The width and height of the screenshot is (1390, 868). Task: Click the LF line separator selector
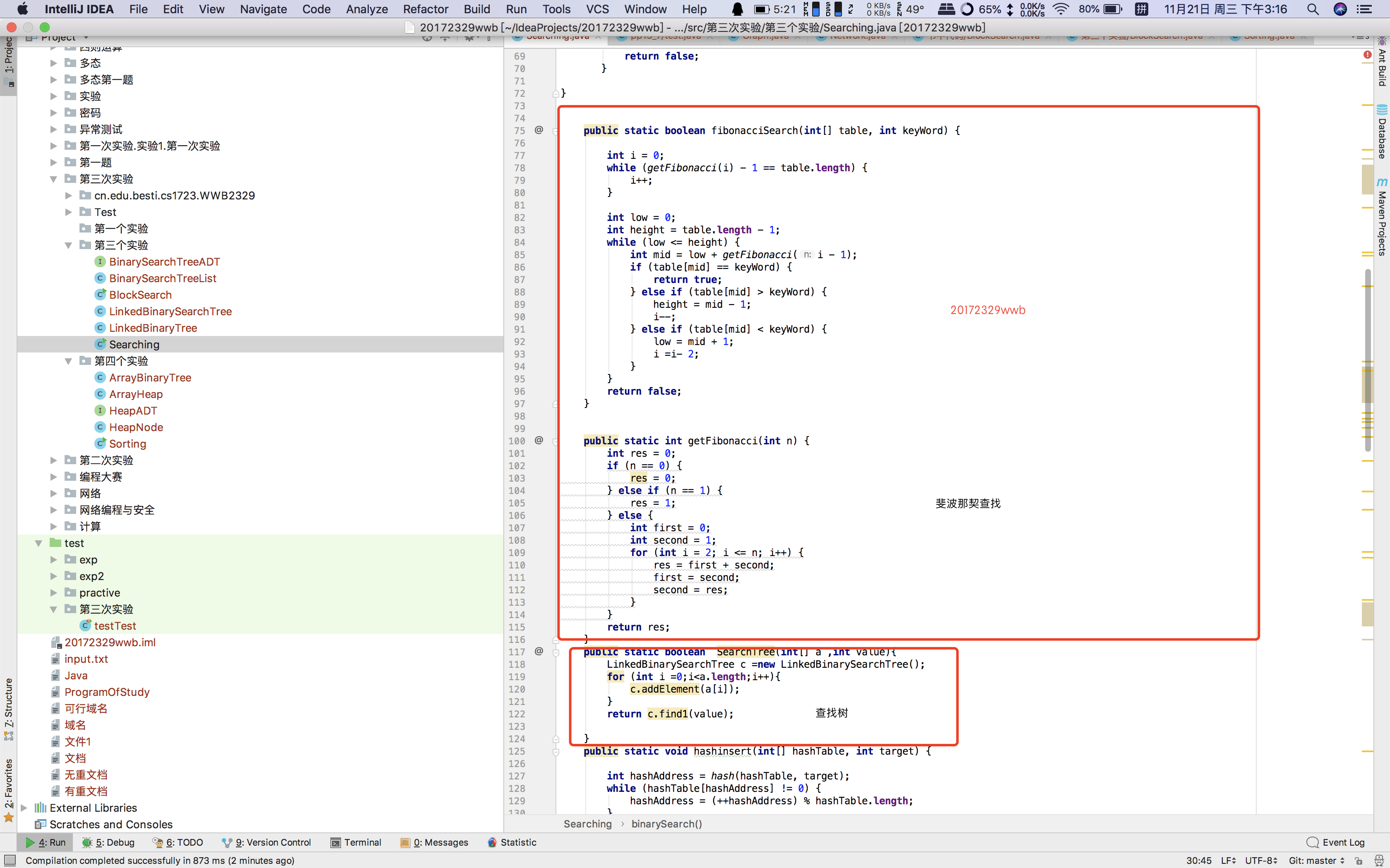coord(1228,861)
